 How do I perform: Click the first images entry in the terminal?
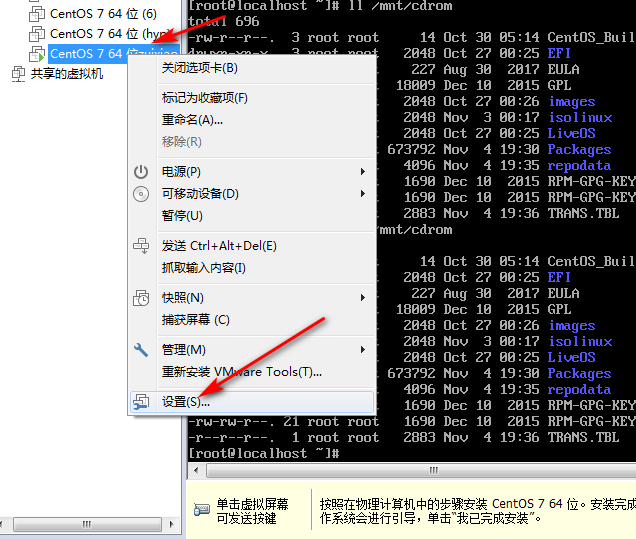tap(572, 101)
